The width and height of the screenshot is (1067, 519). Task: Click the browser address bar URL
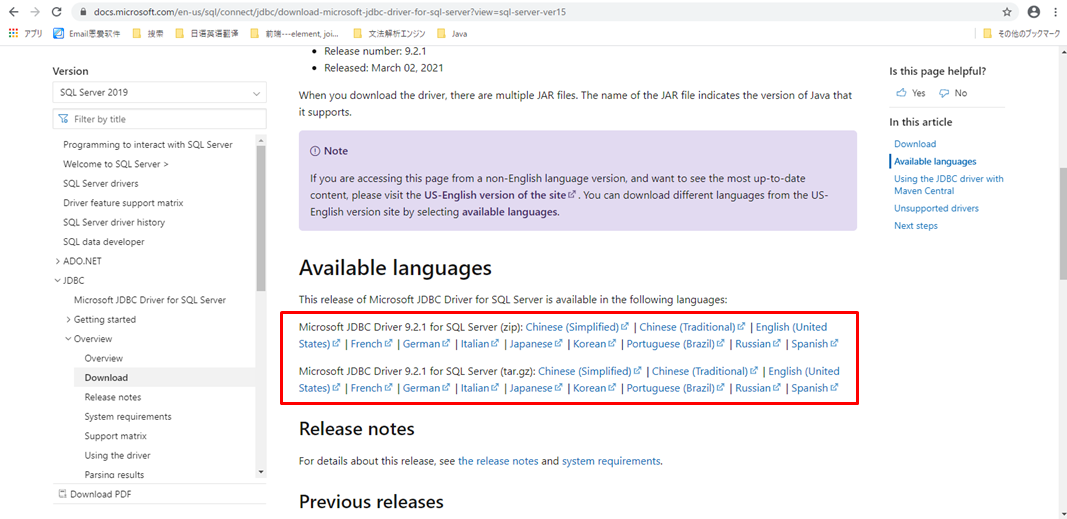[x=329, y=12]
